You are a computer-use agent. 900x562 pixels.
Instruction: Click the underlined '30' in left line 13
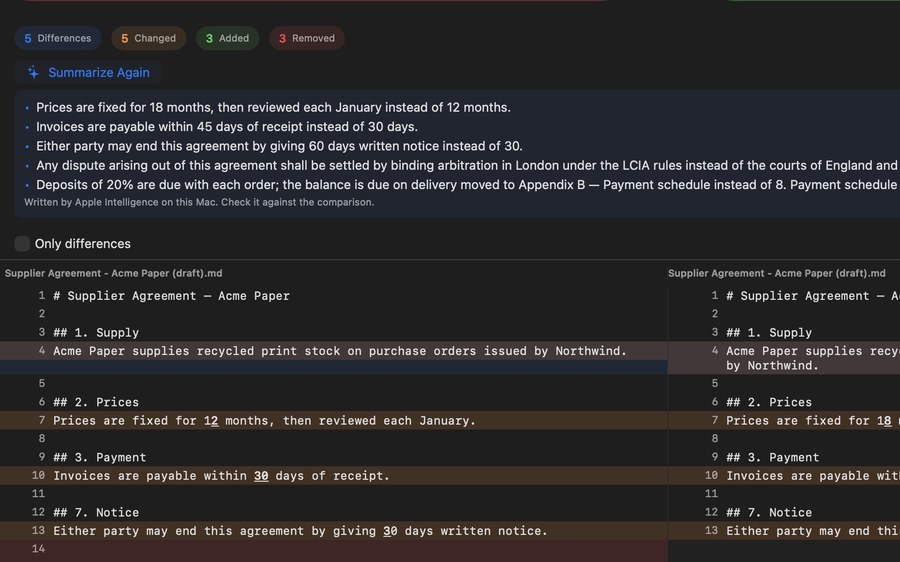click(390, 531)
